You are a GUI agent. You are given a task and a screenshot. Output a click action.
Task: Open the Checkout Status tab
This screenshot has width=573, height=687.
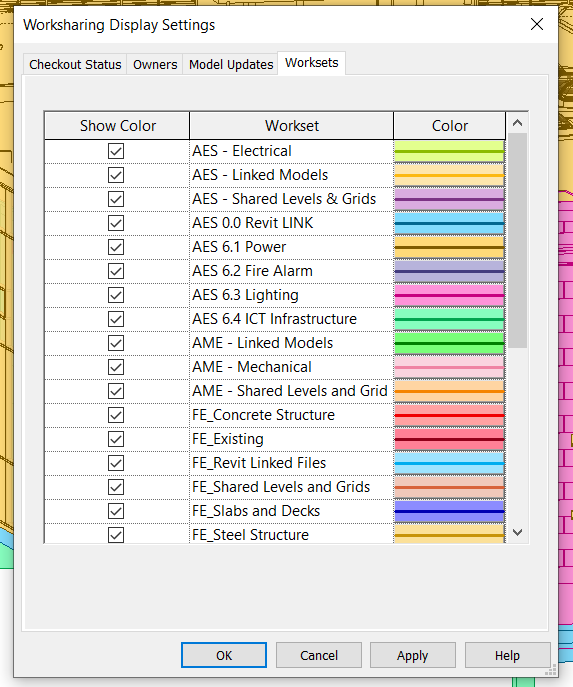(x=75, y=64)
